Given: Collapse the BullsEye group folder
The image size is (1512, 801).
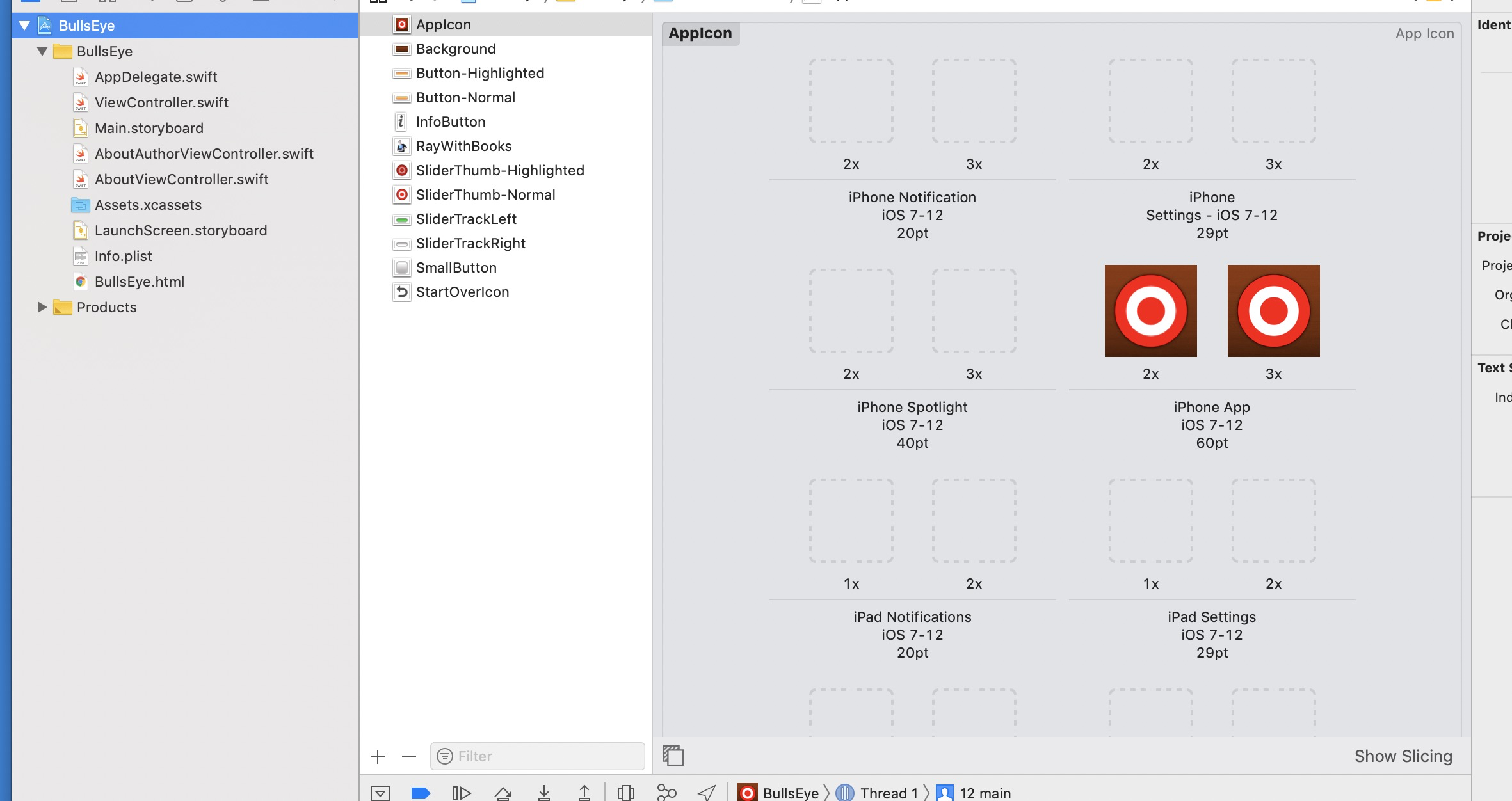Looking at the screenshot, I should click(x=42, y=51).
